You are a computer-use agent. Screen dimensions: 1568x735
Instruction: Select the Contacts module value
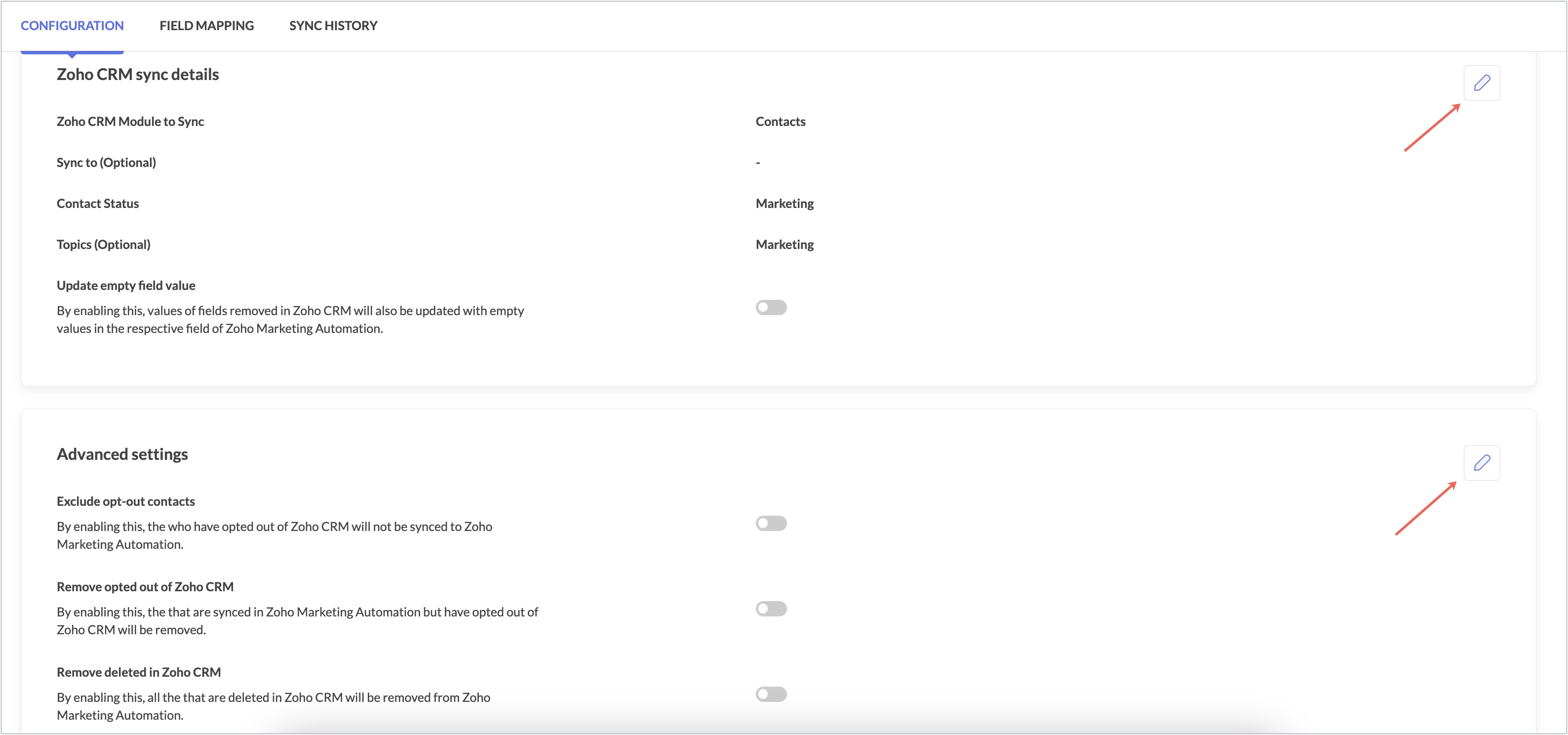point(781,121)
